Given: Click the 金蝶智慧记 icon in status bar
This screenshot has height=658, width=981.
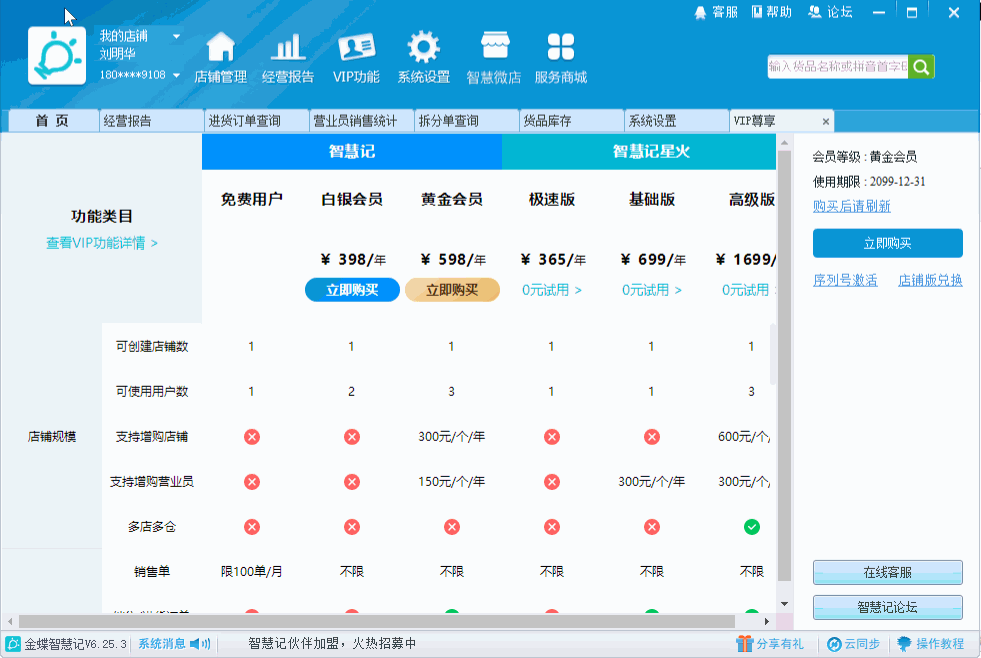Looking at the screenshot, I should point(13,644).
